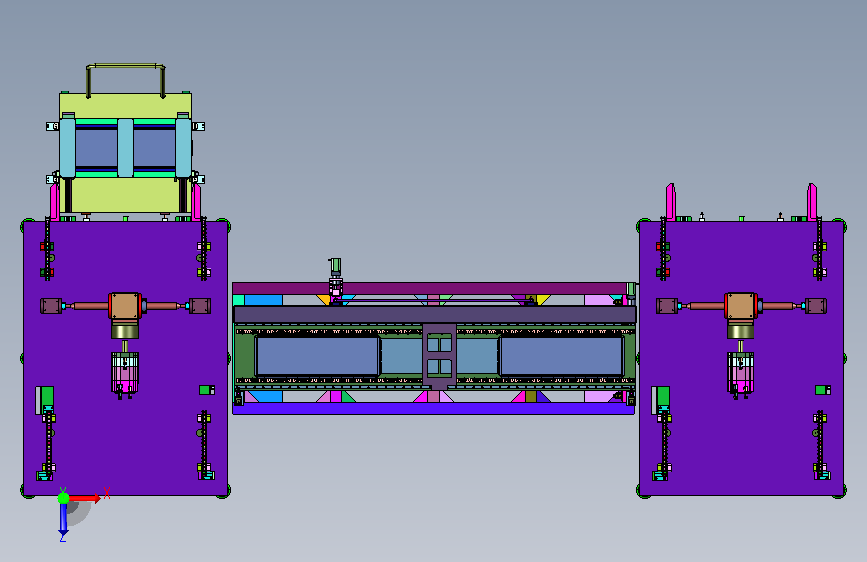Image resolution: width=867 pixels, height=562 pixels.
Task: Select the middle light-blue strap on the cabinet
Action: [x=126, y=148]
